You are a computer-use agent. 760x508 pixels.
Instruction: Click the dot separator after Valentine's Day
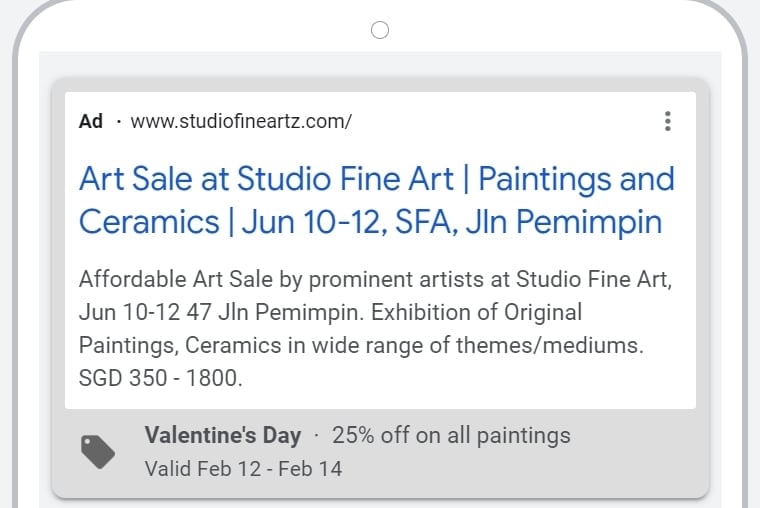coord(316,435)
